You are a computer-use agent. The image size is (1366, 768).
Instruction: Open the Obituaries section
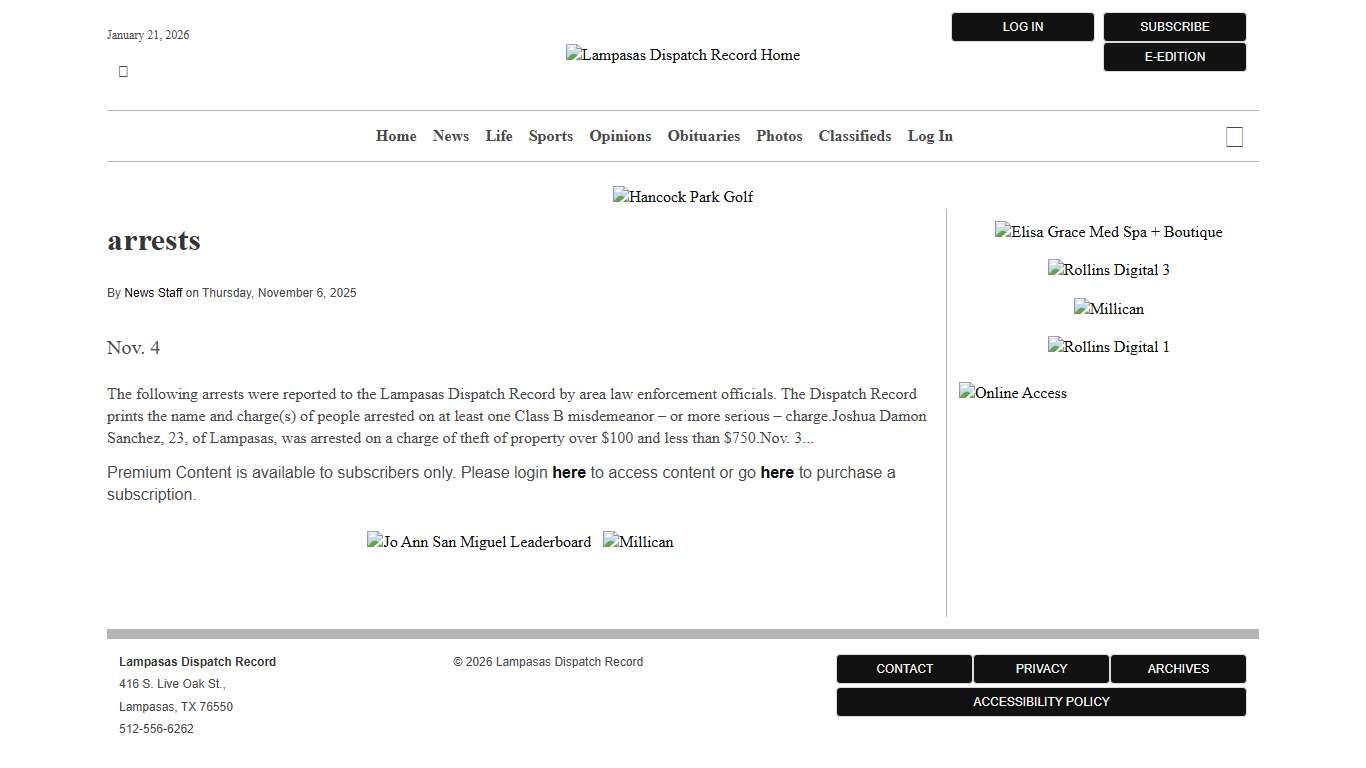(x=703, y=136)
